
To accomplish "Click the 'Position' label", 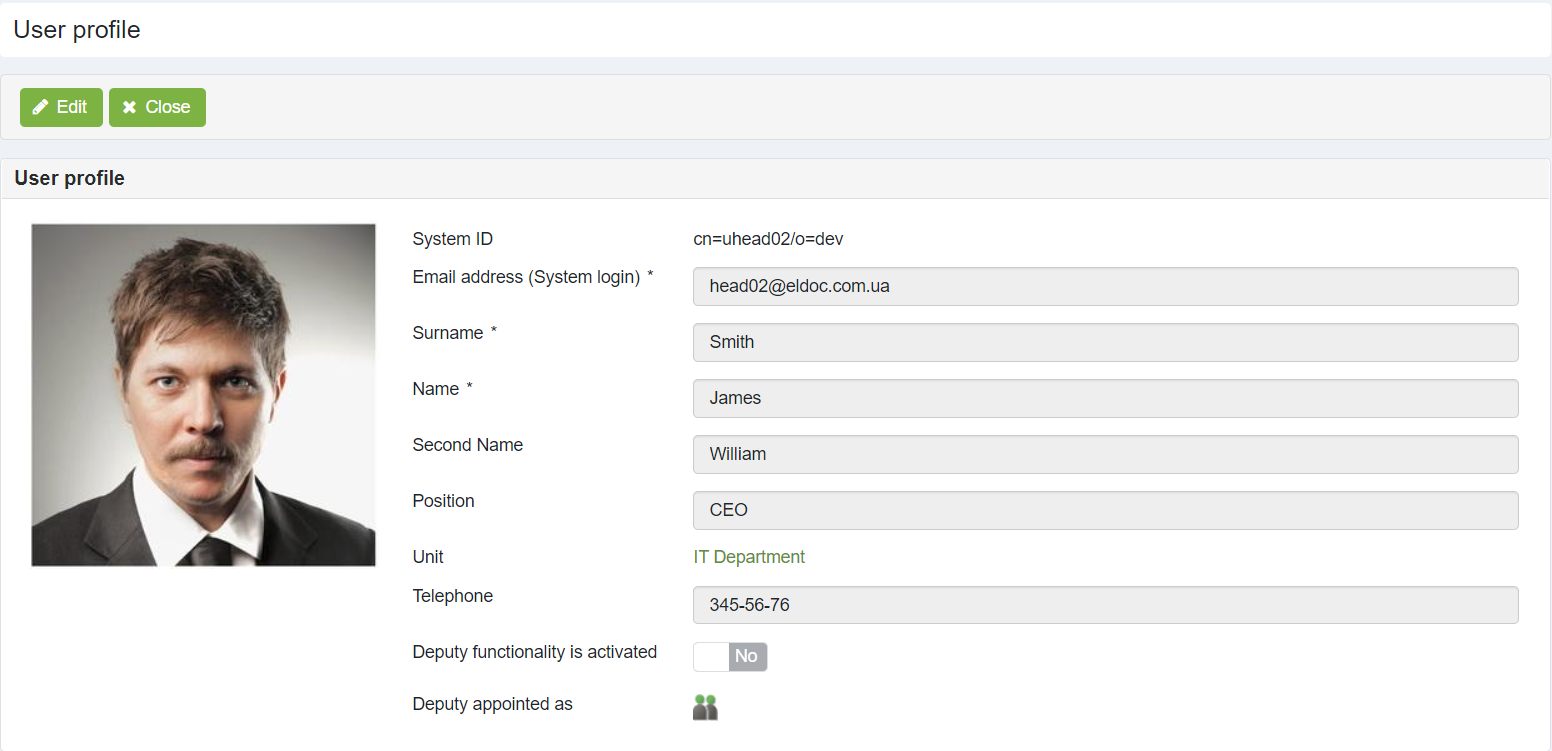I will click(443, 501).
